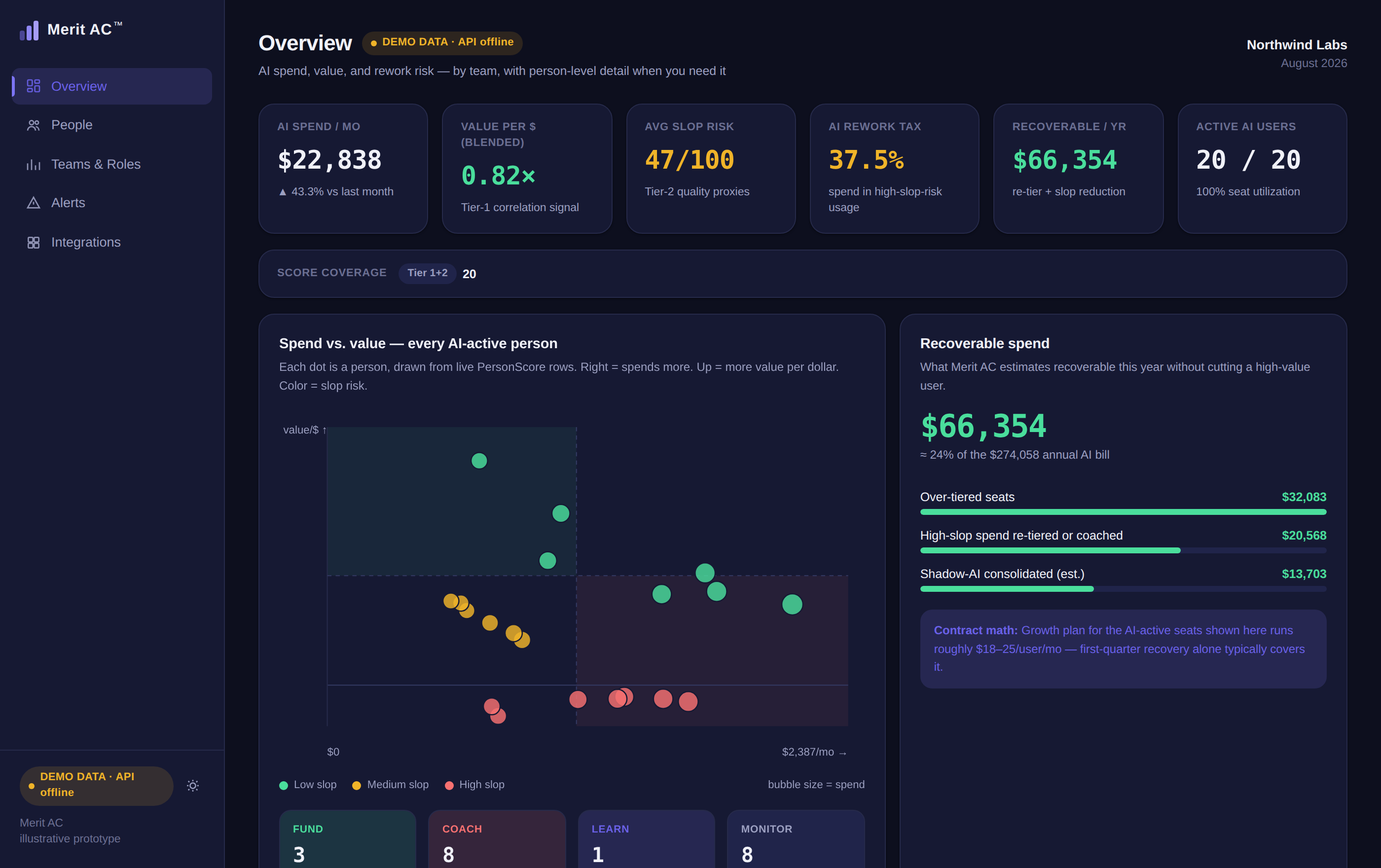Click the Teams & Roles bar-chart icon
Image resolution: width=1381 pixels, height=868 pixels.
(33, 165)
